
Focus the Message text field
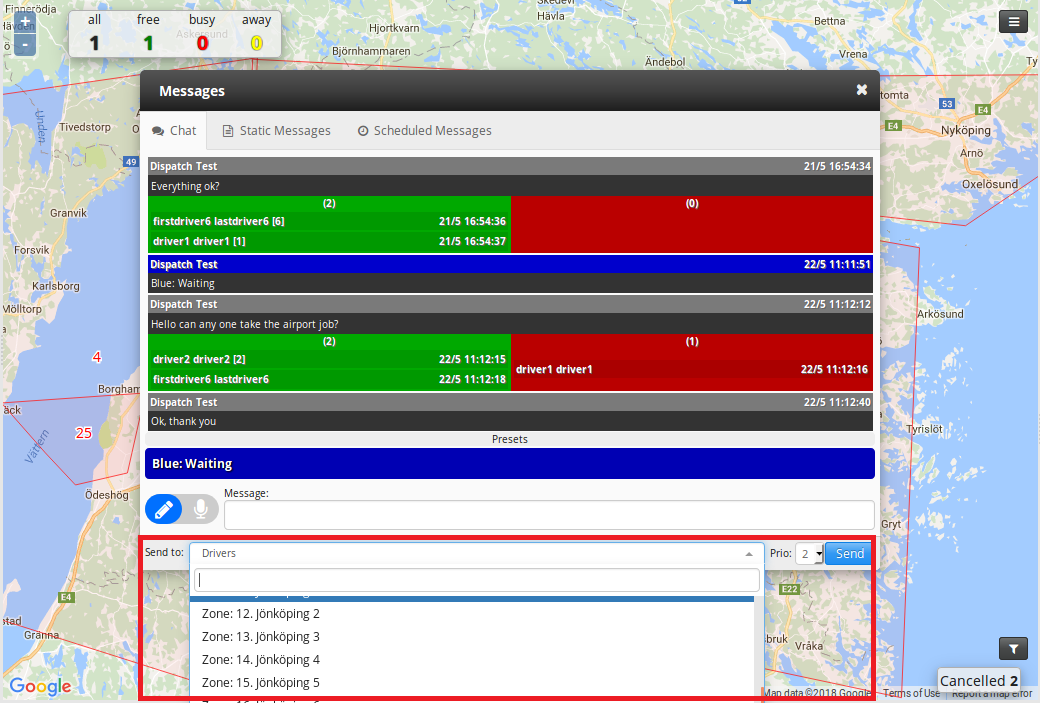tap(549, 515)
